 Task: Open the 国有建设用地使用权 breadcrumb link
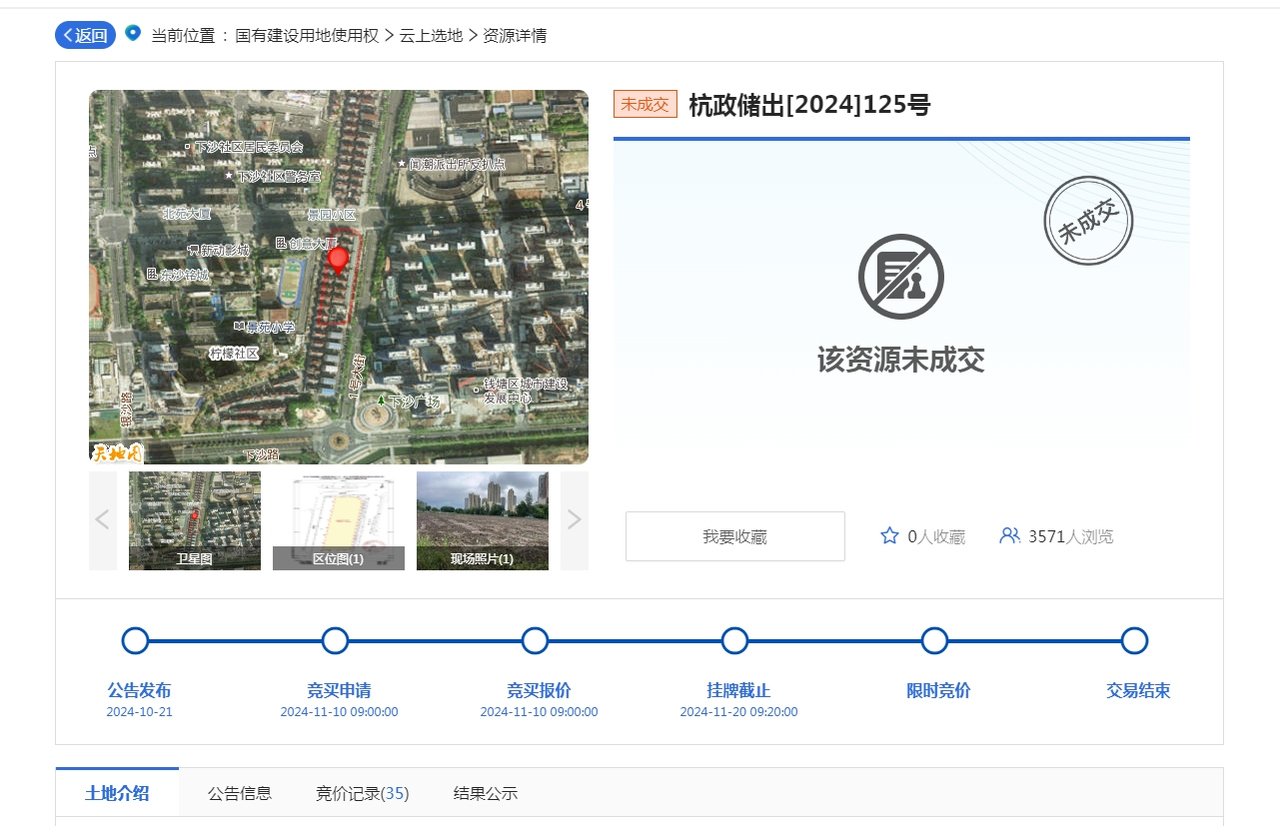point(307,35)
